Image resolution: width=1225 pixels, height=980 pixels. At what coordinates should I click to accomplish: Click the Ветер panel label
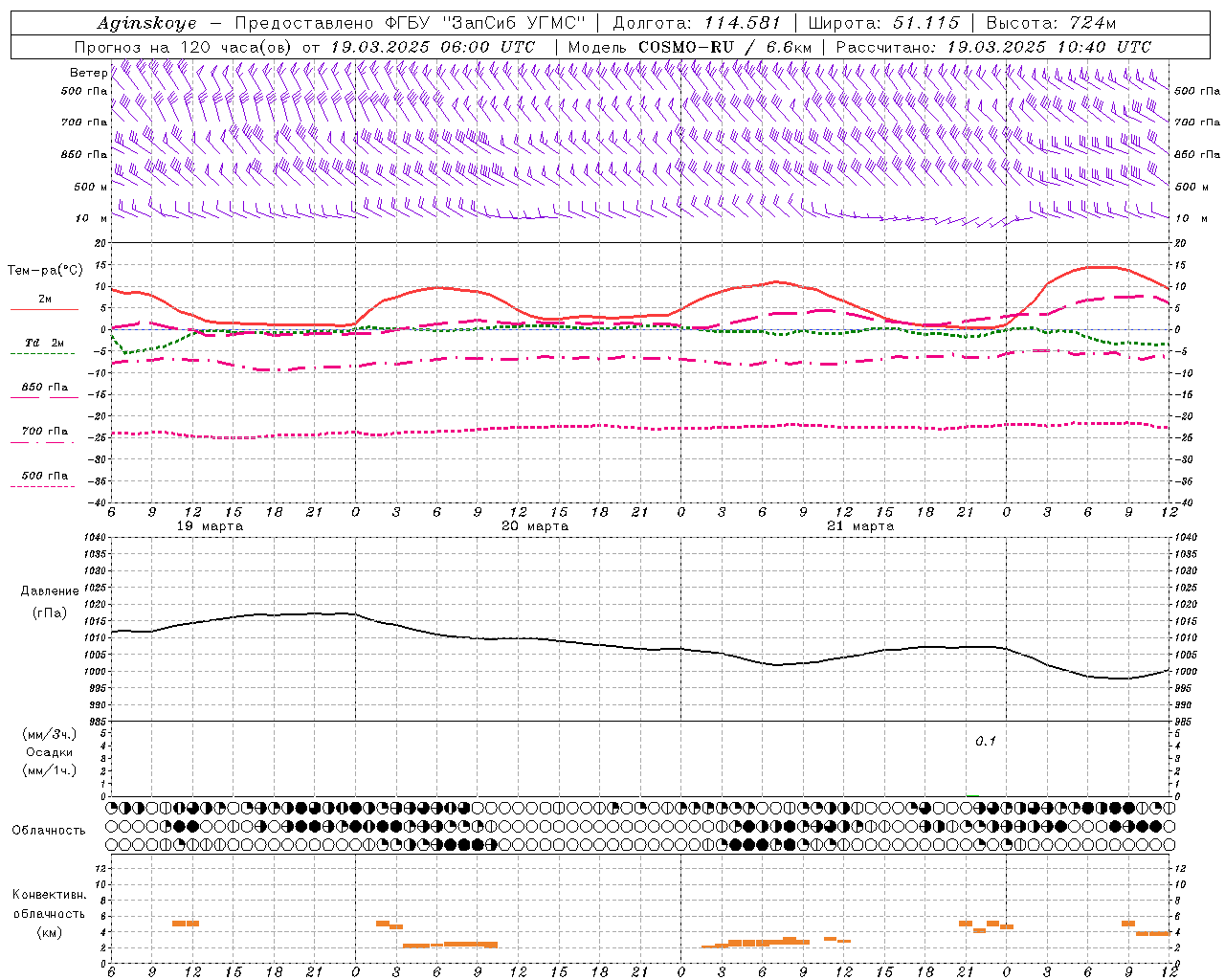88,73
